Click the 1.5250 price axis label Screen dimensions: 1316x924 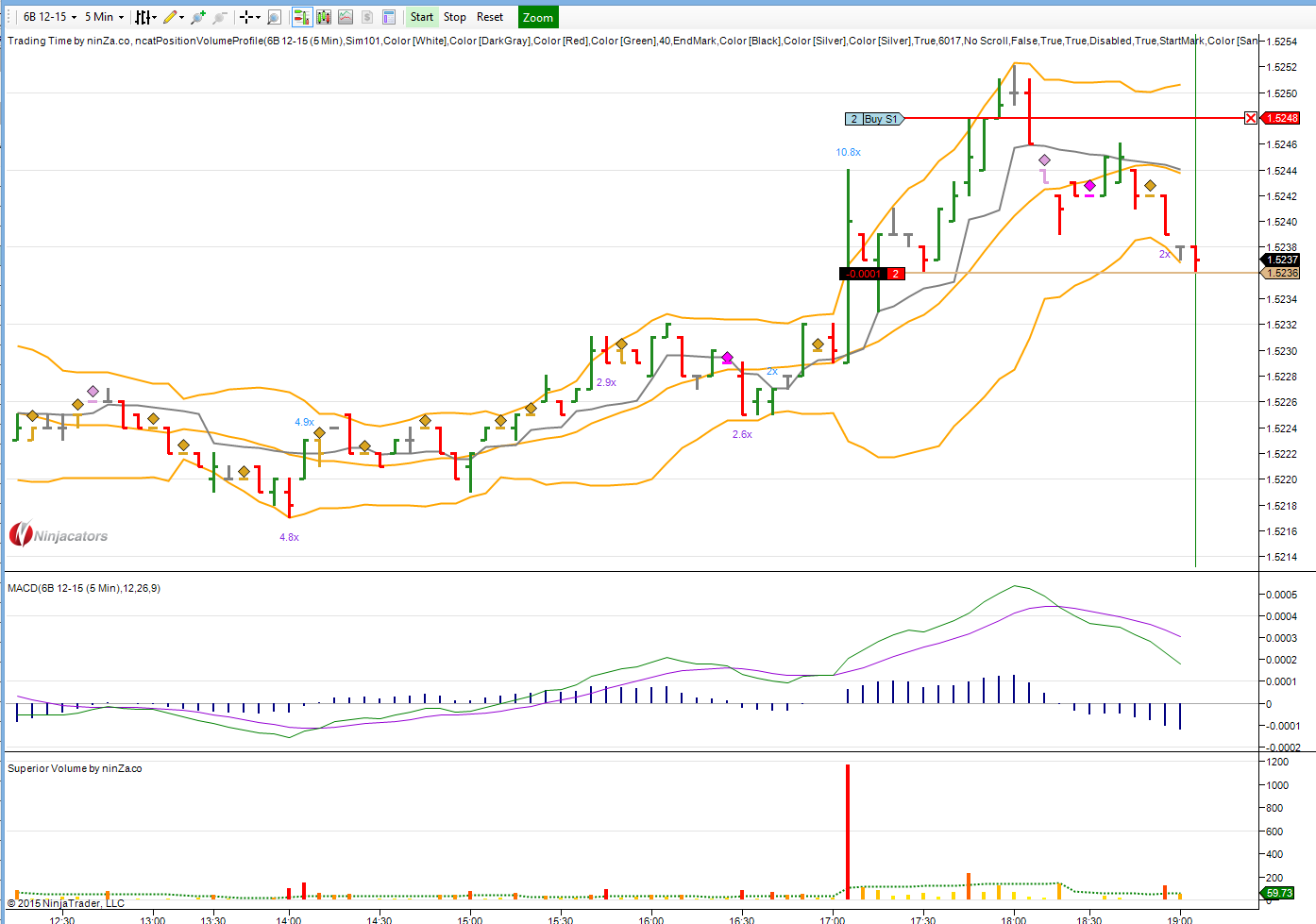click(x=1283, y=93)
